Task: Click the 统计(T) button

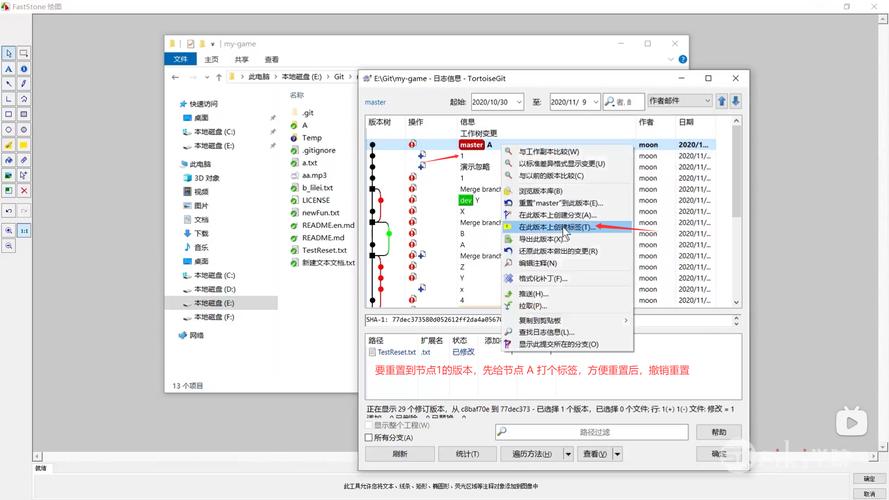Action: tap(467, 454)
